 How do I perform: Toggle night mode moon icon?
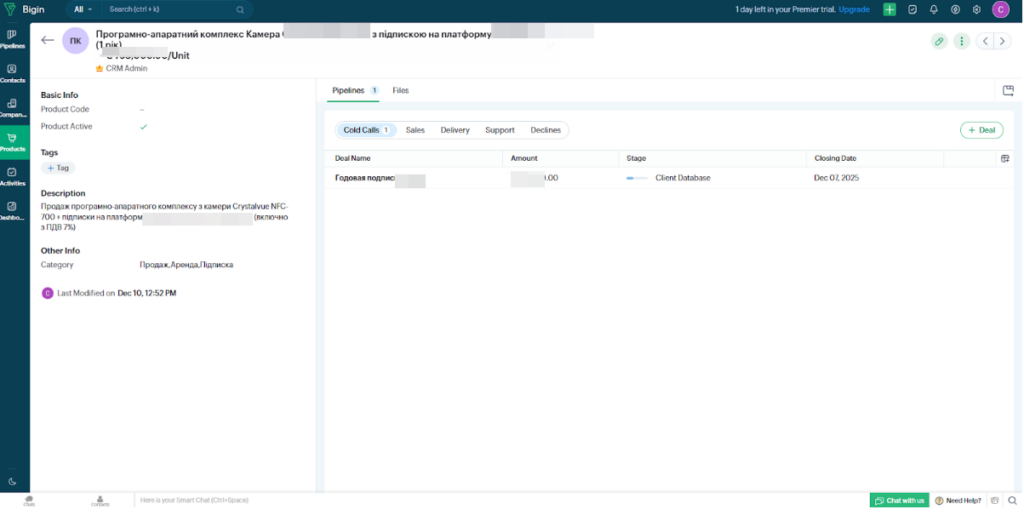[12, 481]
